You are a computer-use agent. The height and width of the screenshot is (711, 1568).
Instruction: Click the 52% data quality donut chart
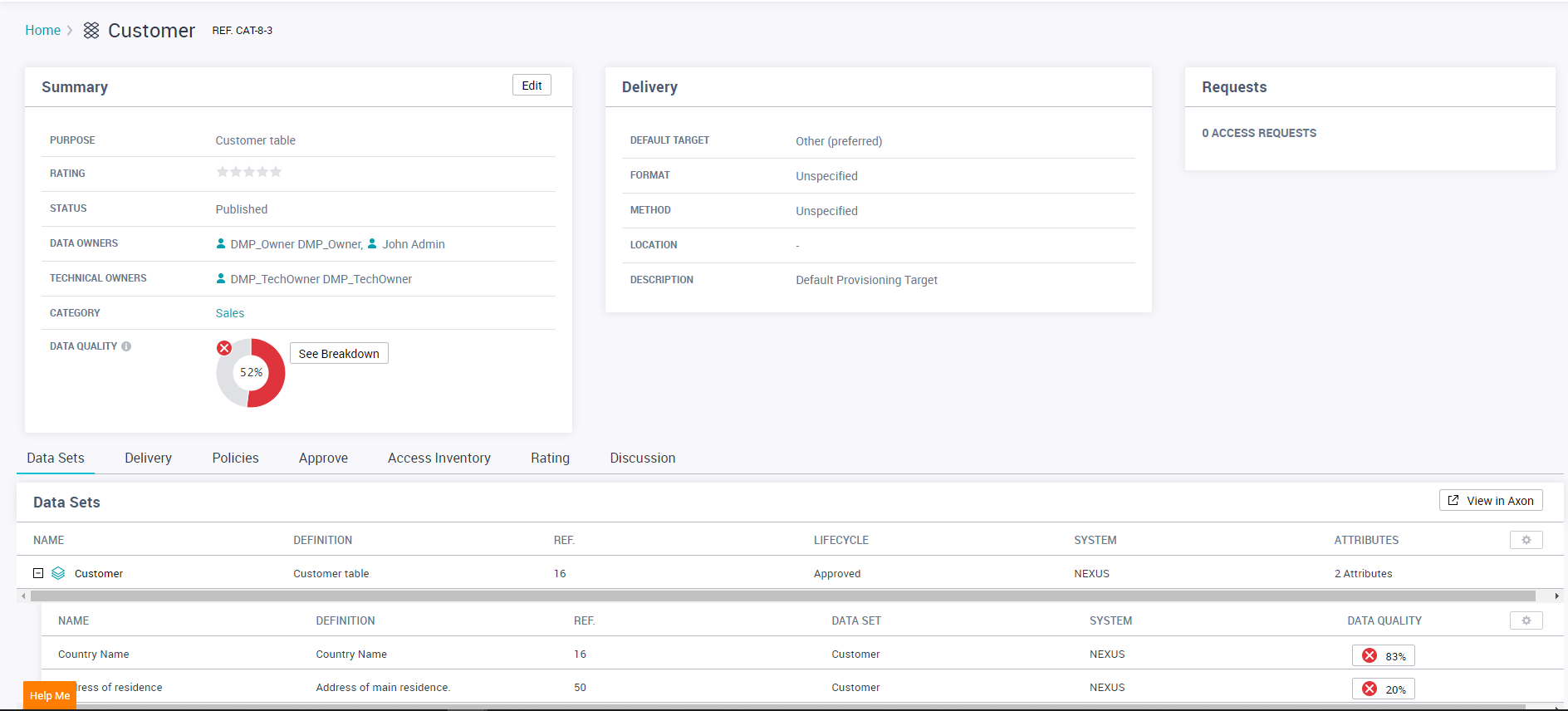[251, 373]
